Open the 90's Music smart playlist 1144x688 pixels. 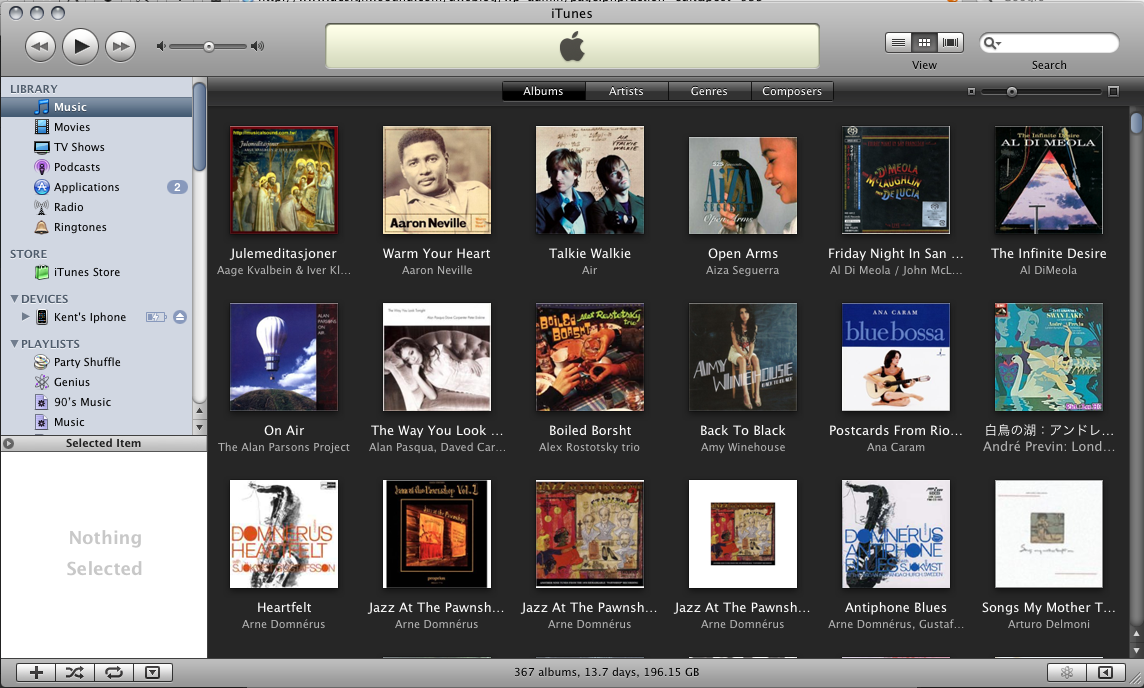pyautogui.click(x=96, y=402)
